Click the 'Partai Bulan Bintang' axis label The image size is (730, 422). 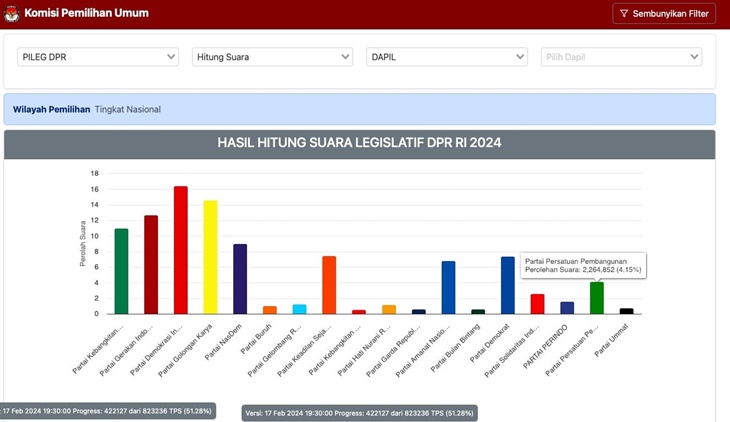(455, 348)
